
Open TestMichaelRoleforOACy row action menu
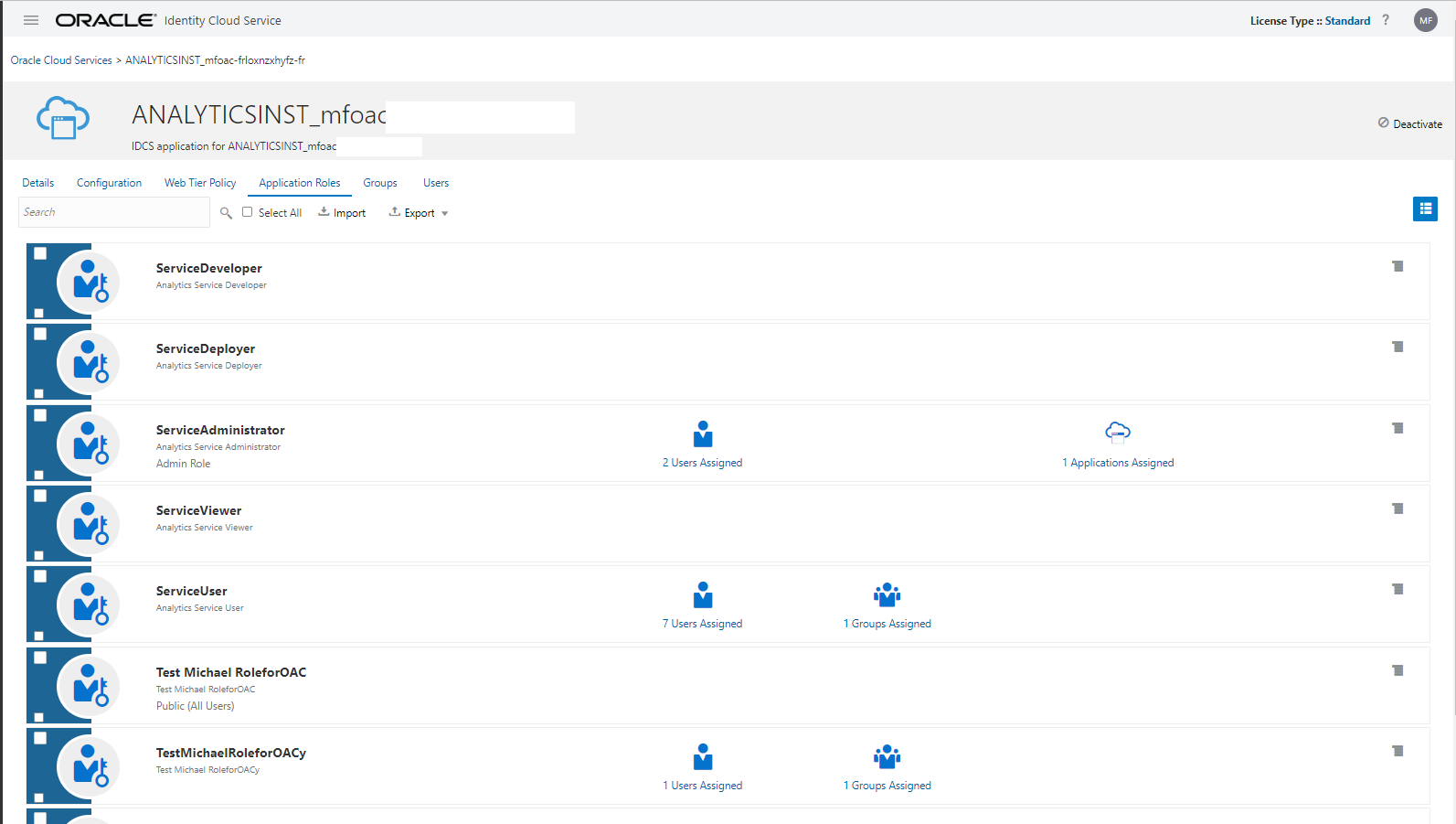pos(1398,751)
